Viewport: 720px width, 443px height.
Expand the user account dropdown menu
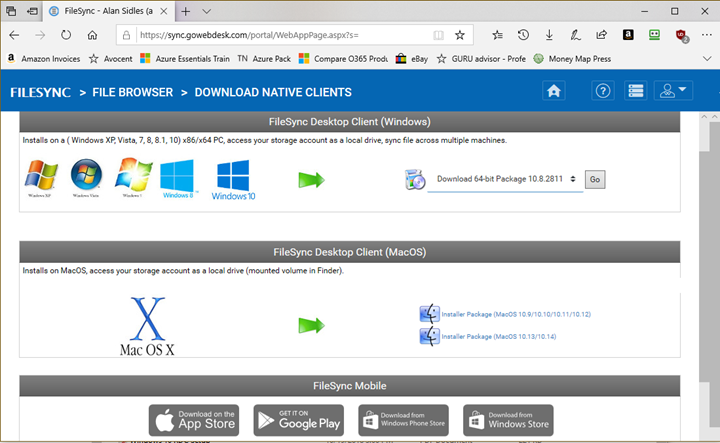pyautogui.click(x=673, y=91)
